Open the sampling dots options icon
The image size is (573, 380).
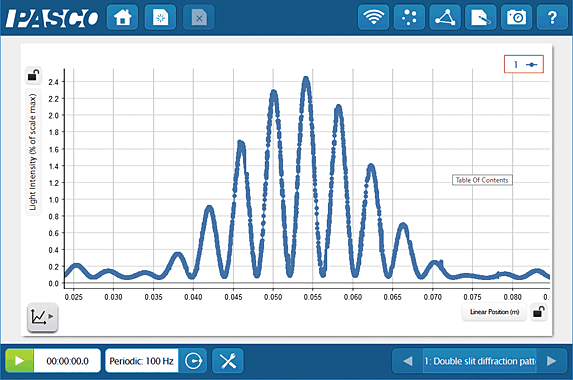pos(409,17)
